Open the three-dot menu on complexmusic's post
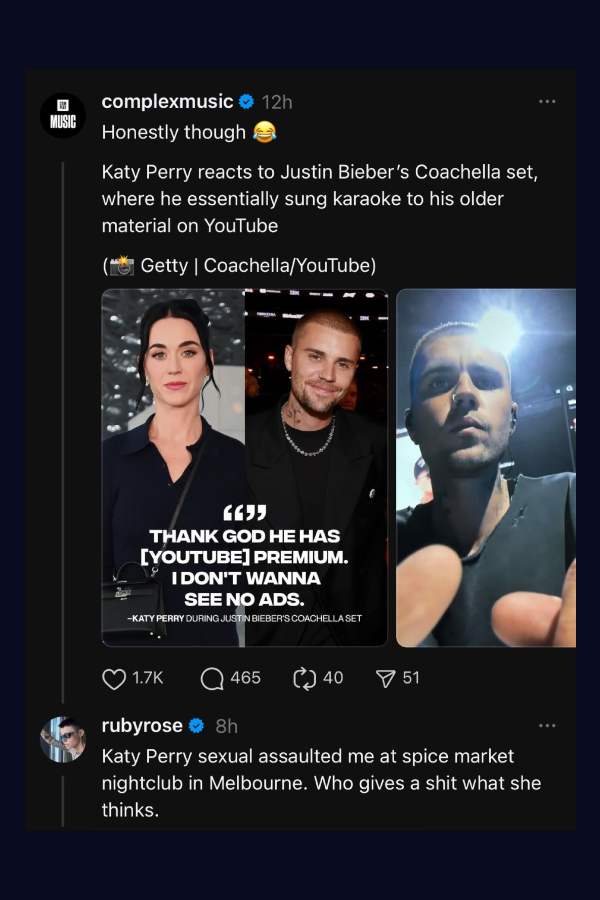 pos(547,101)
